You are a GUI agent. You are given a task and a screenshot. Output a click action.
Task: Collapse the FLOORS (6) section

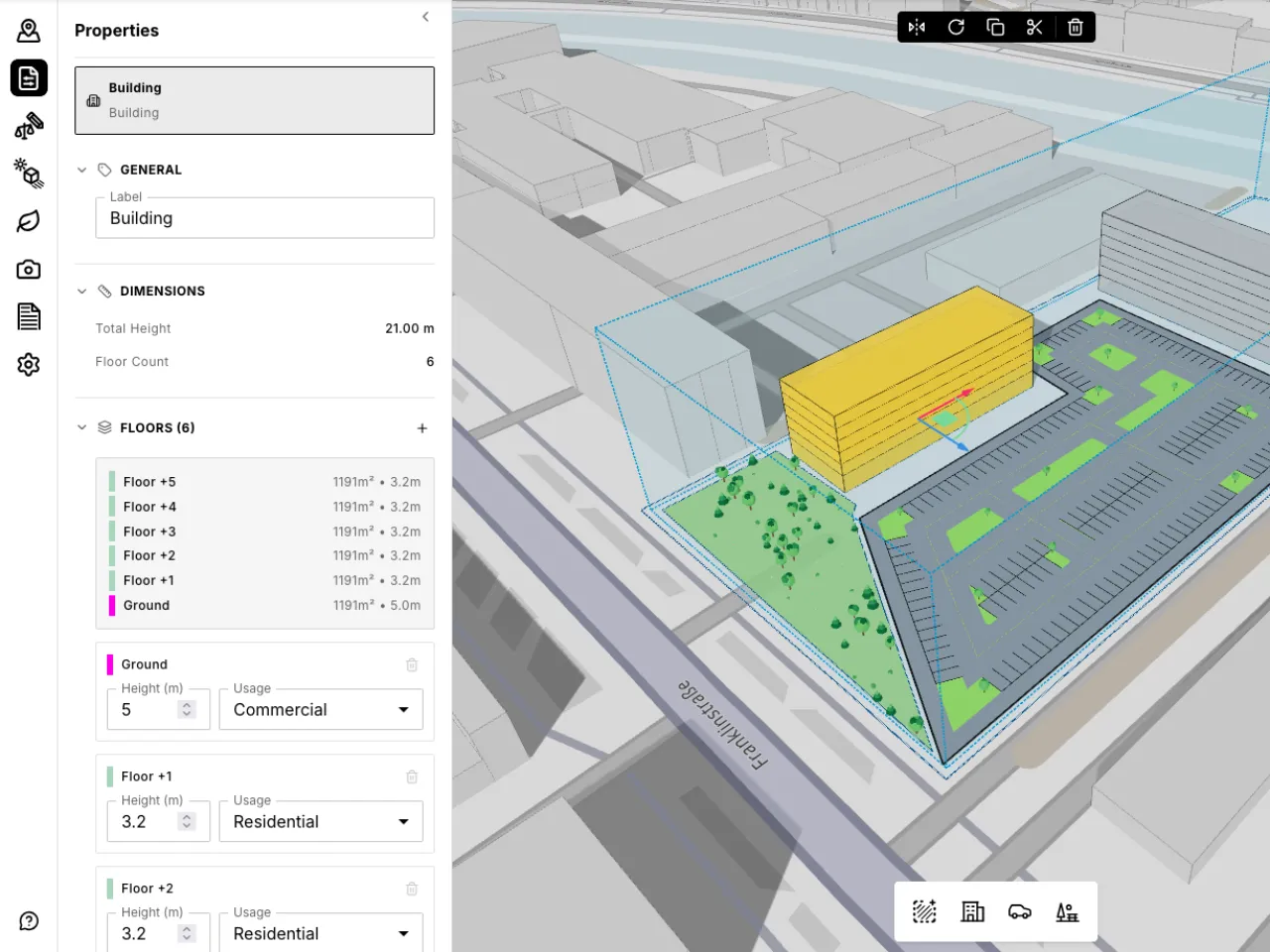coord(82,428)
